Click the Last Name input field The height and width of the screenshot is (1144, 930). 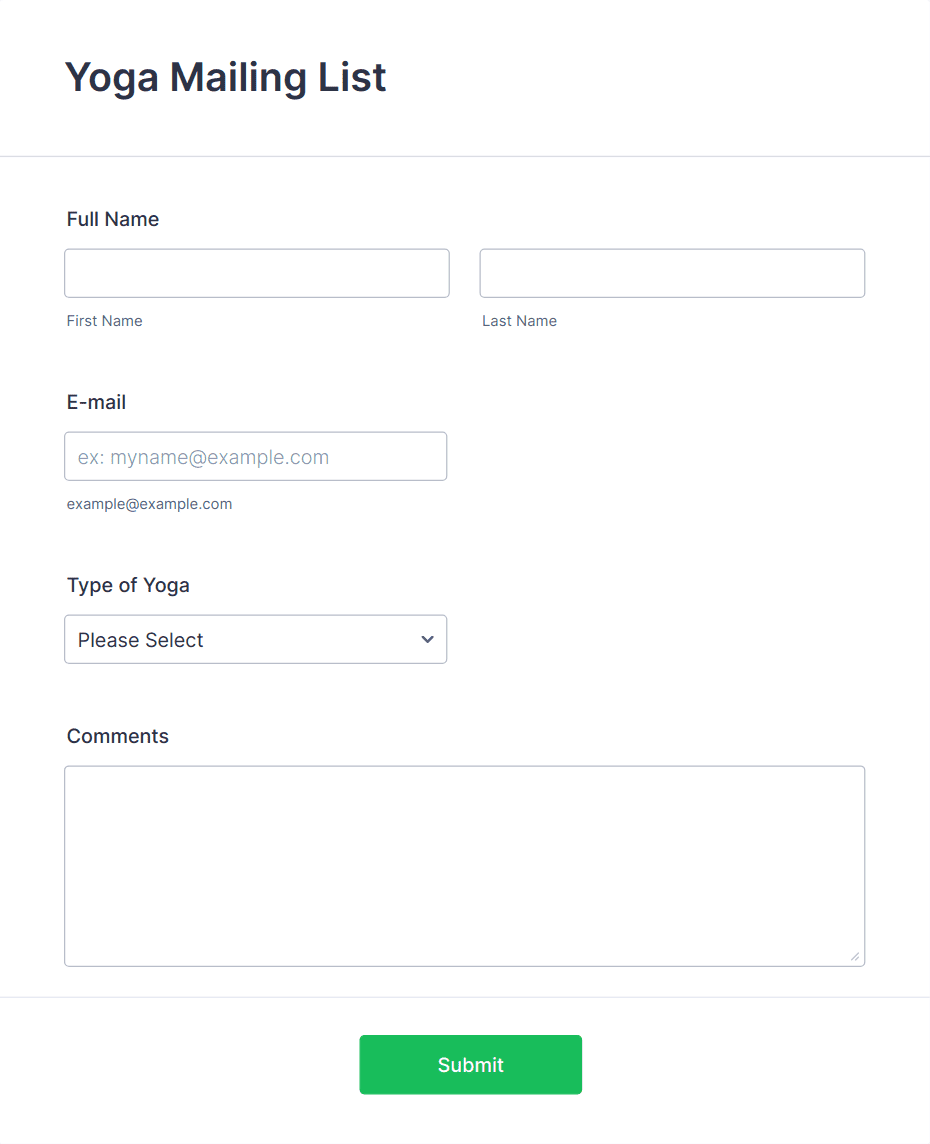[x=672, y=273]
